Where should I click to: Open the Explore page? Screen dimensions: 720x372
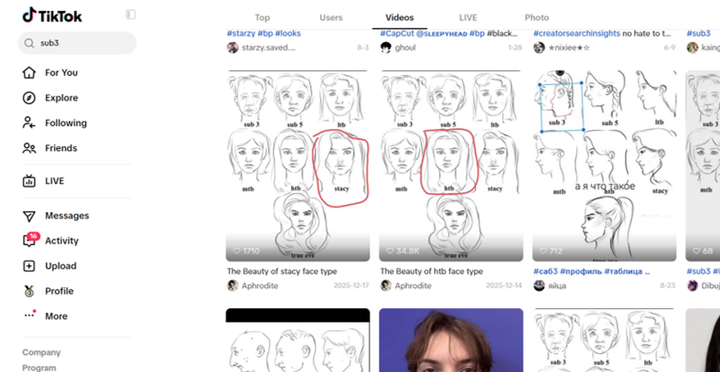(x=62, y=98)
